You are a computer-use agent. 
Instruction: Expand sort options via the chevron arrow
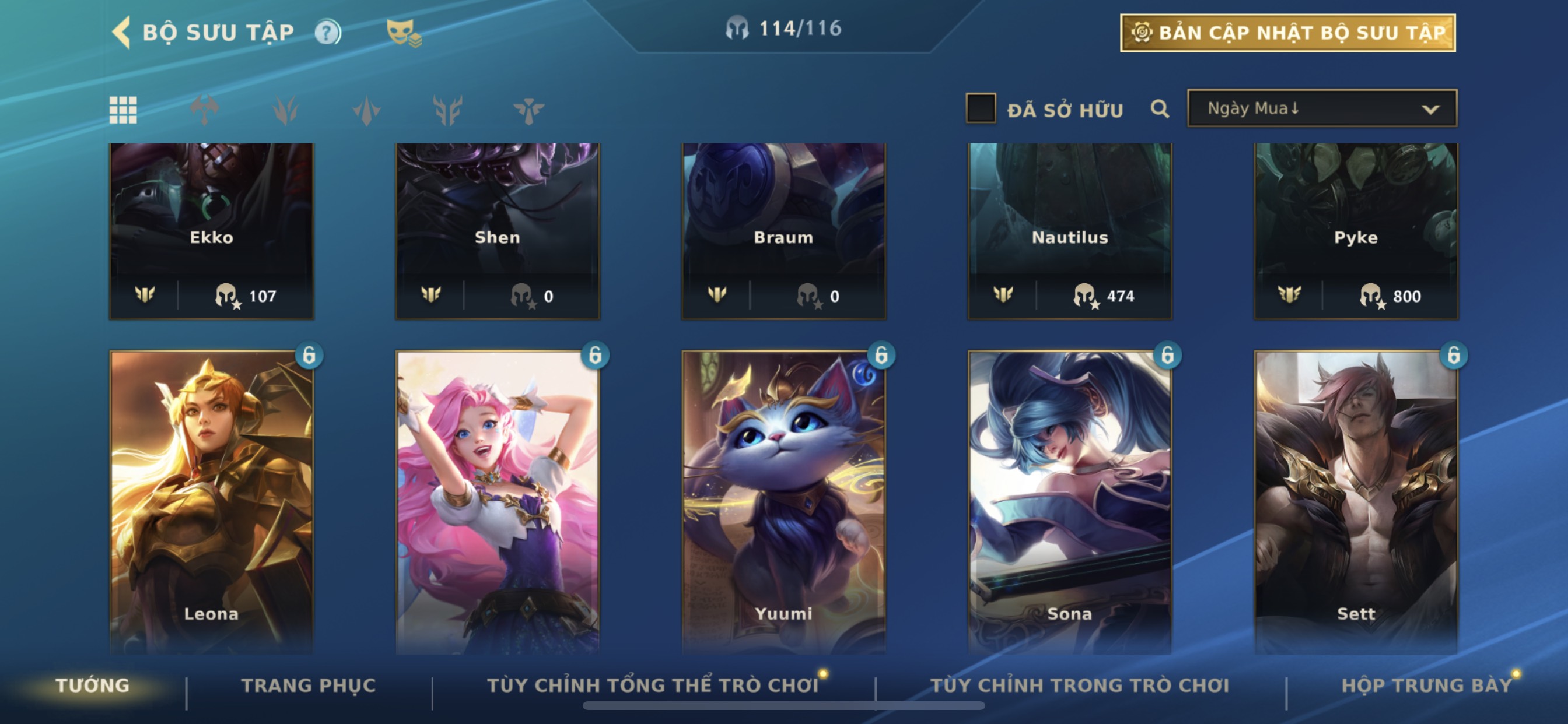1430,110
